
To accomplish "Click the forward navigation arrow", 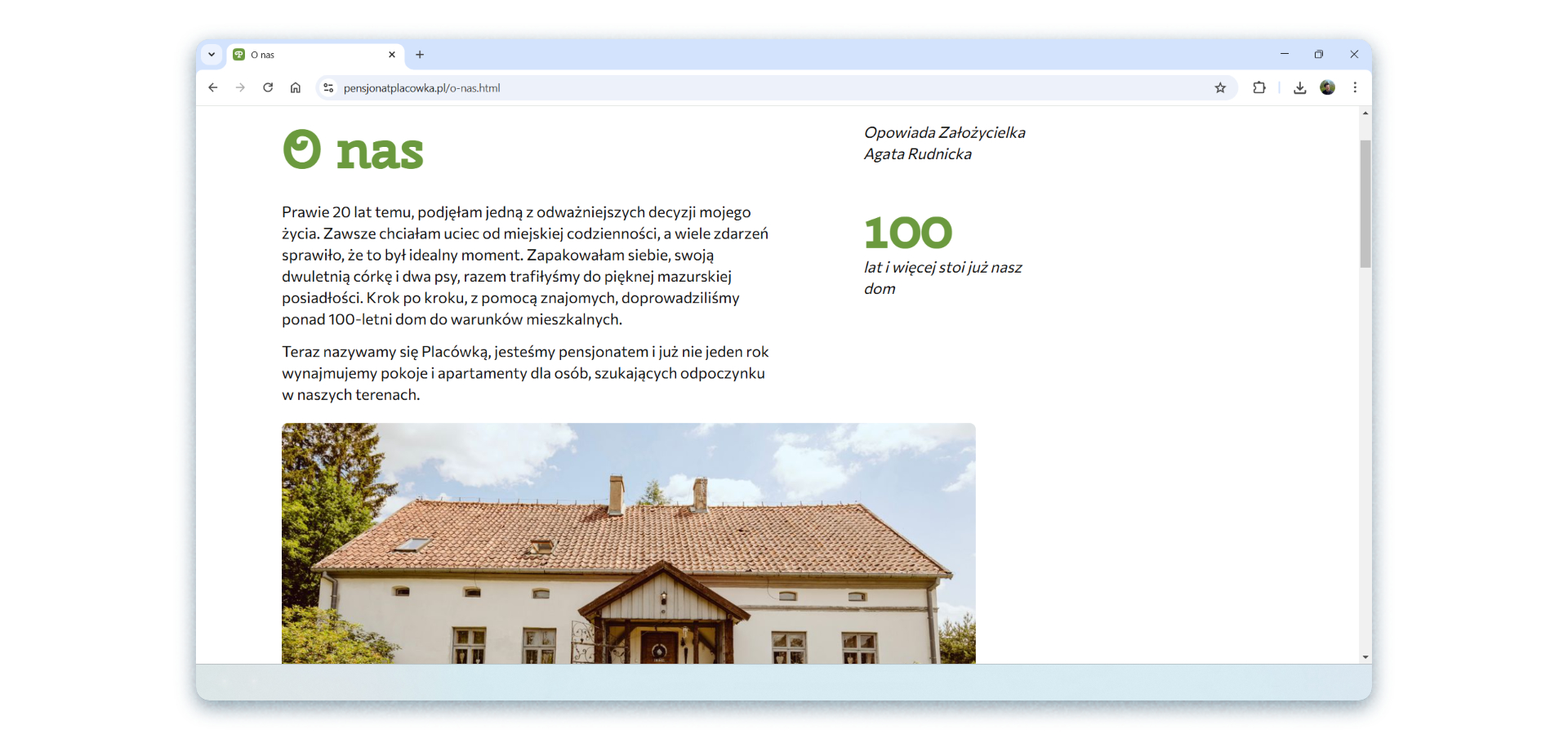I will click(x=240, y=87).
